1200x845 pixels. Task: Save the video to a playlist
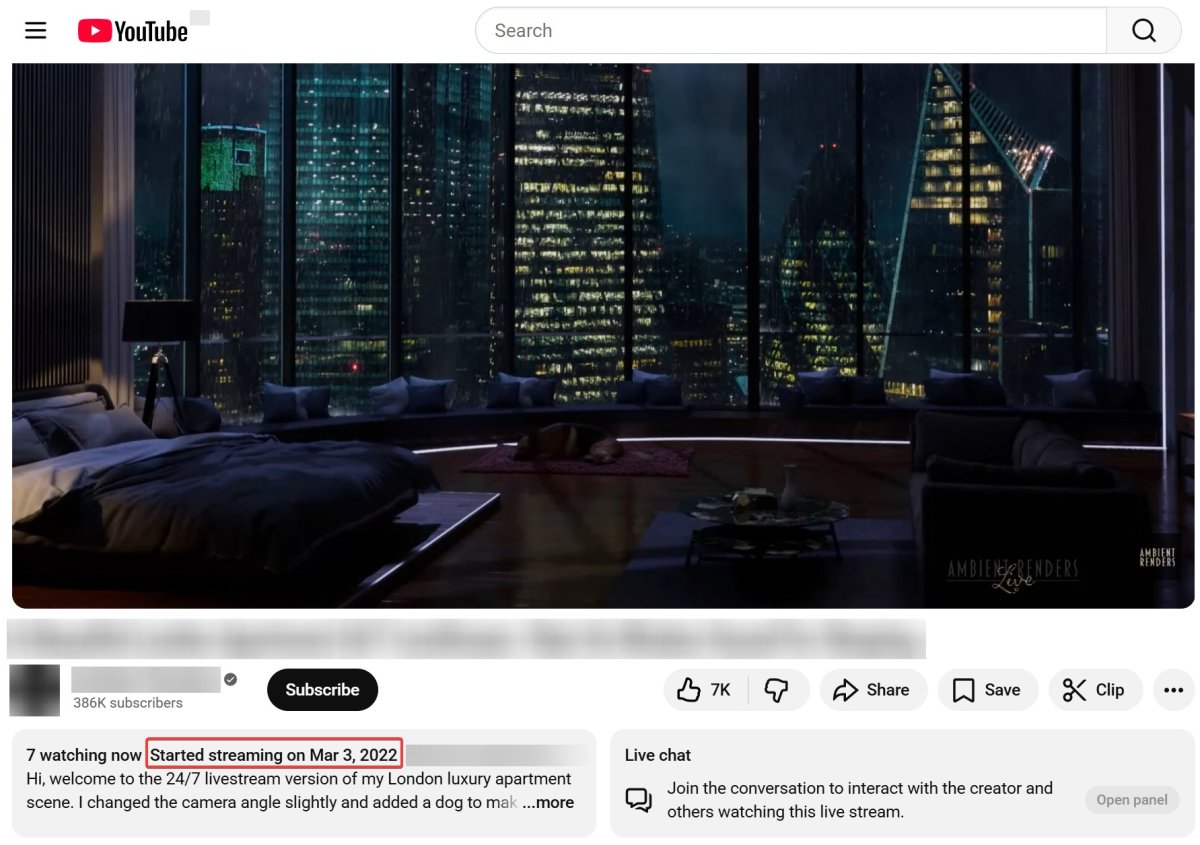click(987, 690)
